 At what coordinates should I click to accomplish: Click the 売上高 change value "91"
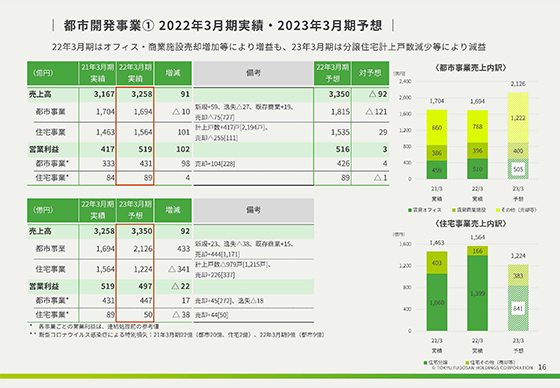185,94
